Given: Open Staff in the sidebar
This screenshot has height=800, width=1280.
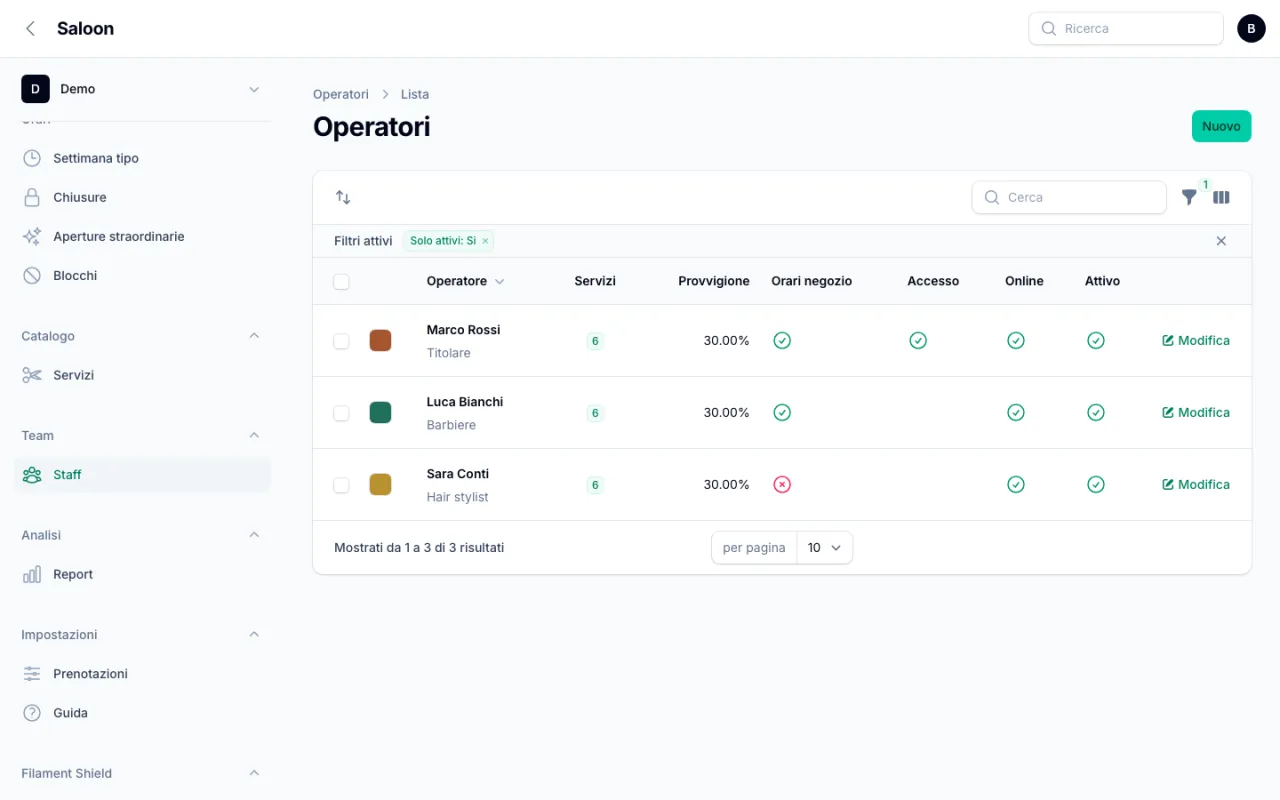Looking at the screenshot, I should point(142,475).
